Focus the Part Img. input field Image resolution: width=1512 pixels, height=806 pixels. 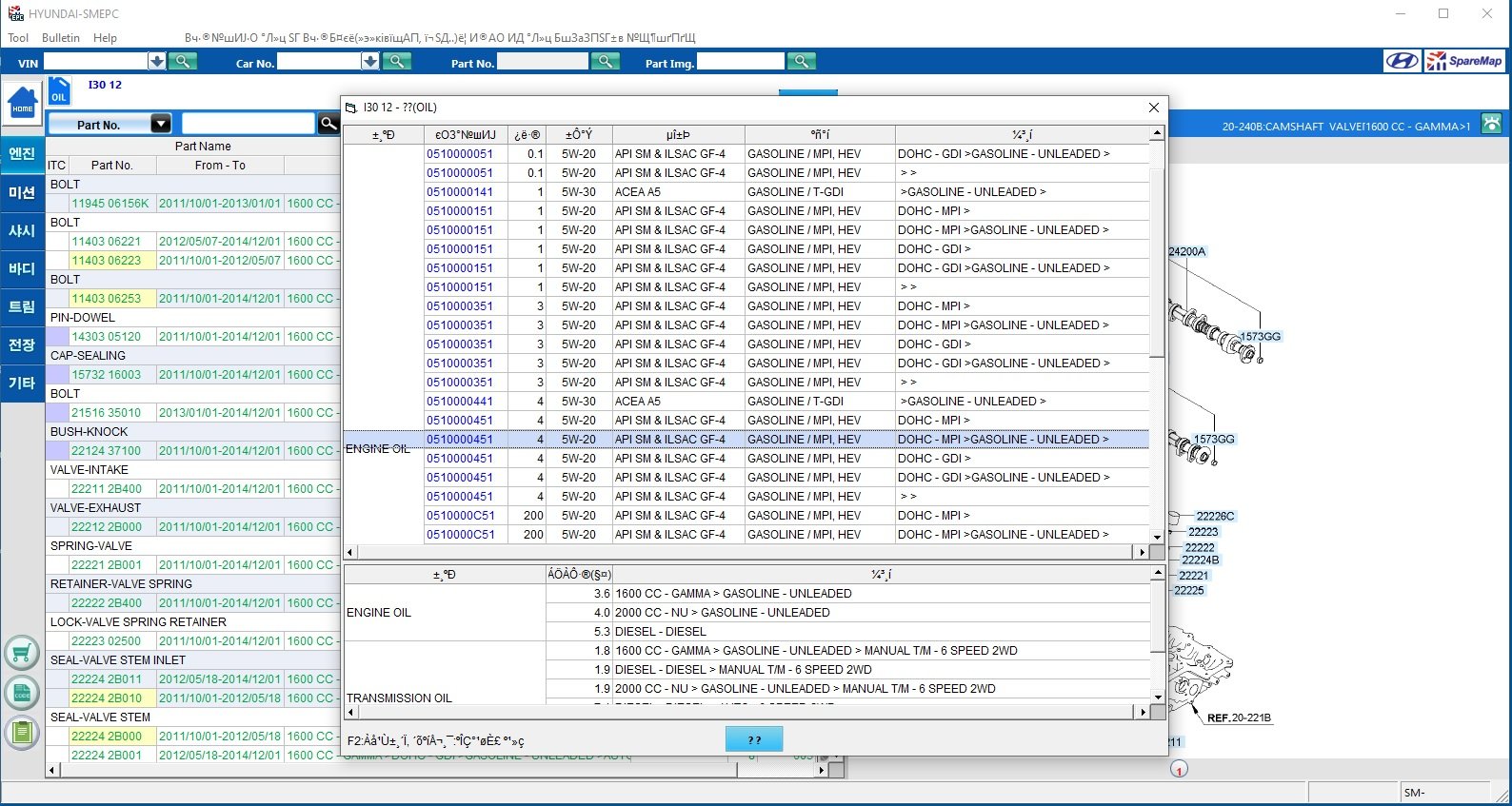coord(741,62)
